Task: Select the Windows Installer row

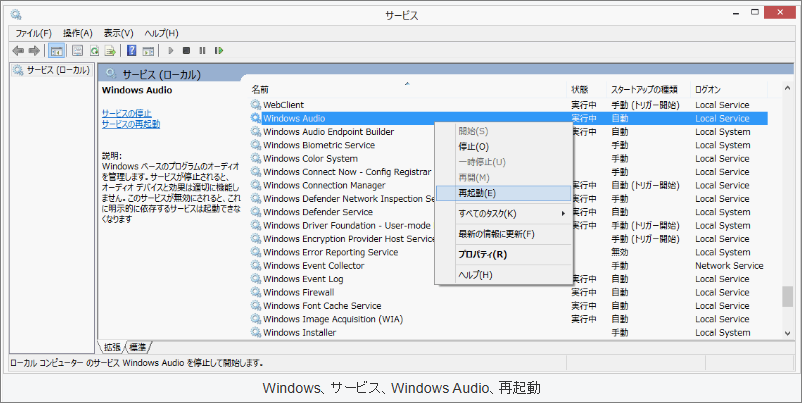Action: 509,332
